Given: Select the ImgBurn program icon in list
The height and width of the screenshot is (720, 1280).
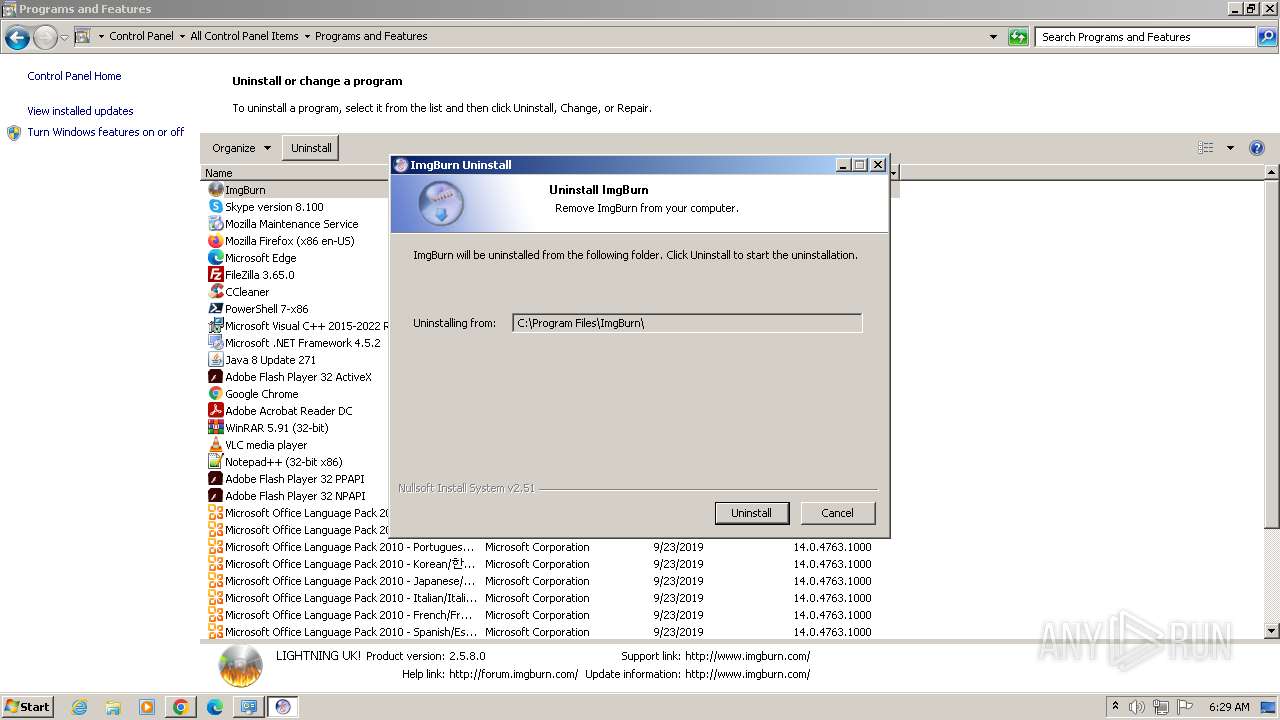Looking at the screenshot, I should point(215,190).
